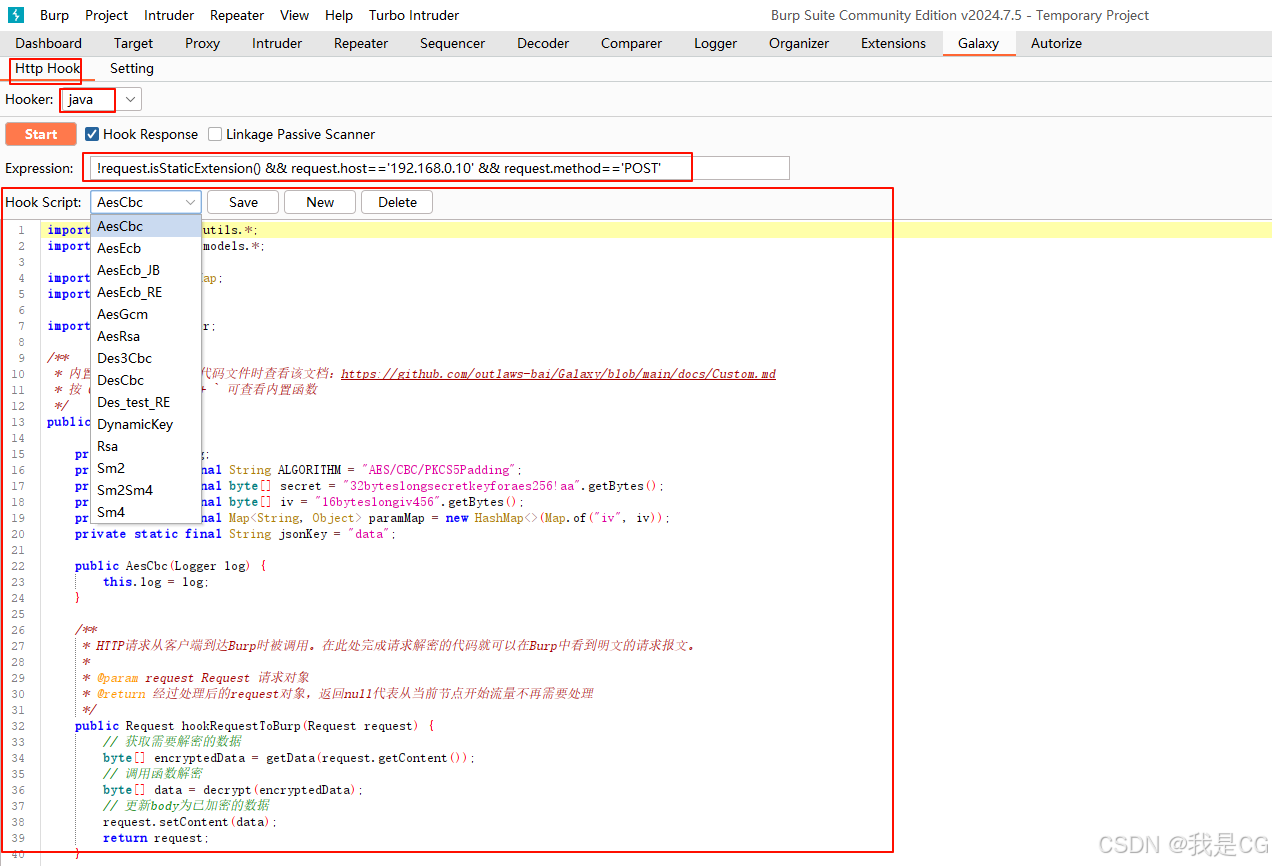Switch to the Target tab
Image resolution: width=1272 pixels, height=866 pixels.
133,43
